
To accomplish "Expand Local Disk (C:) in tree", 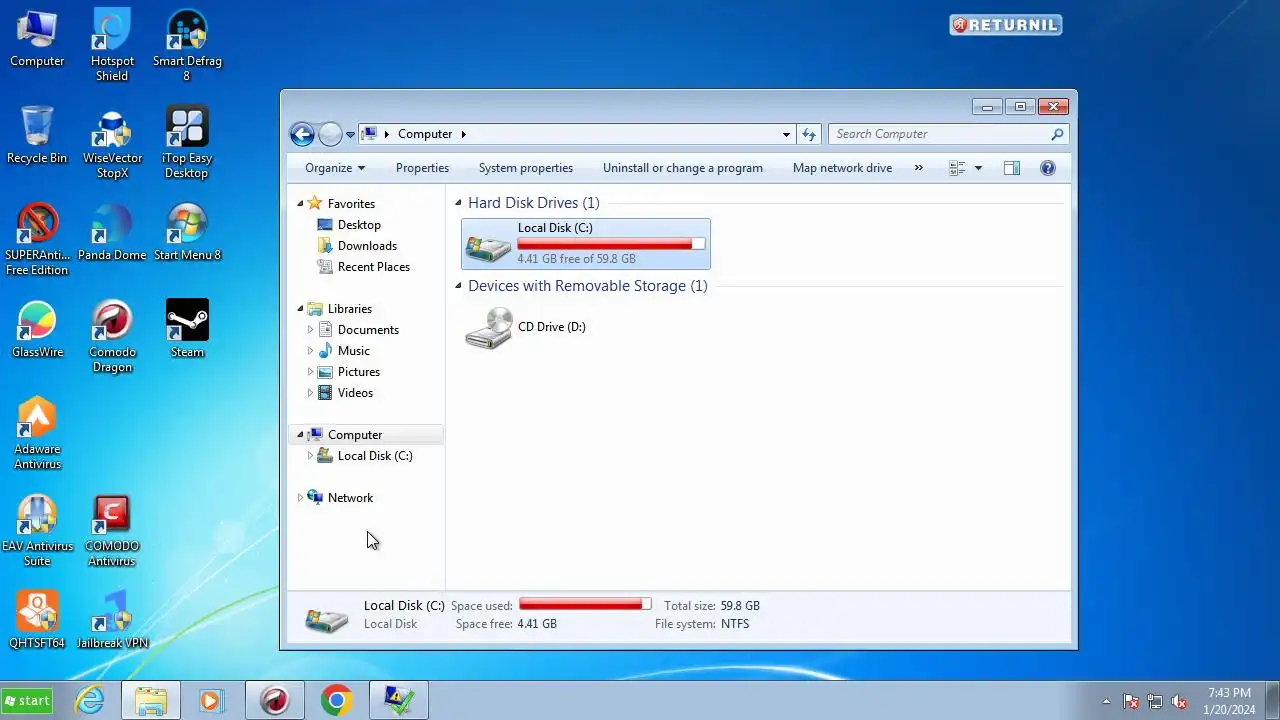I will 310,456.
